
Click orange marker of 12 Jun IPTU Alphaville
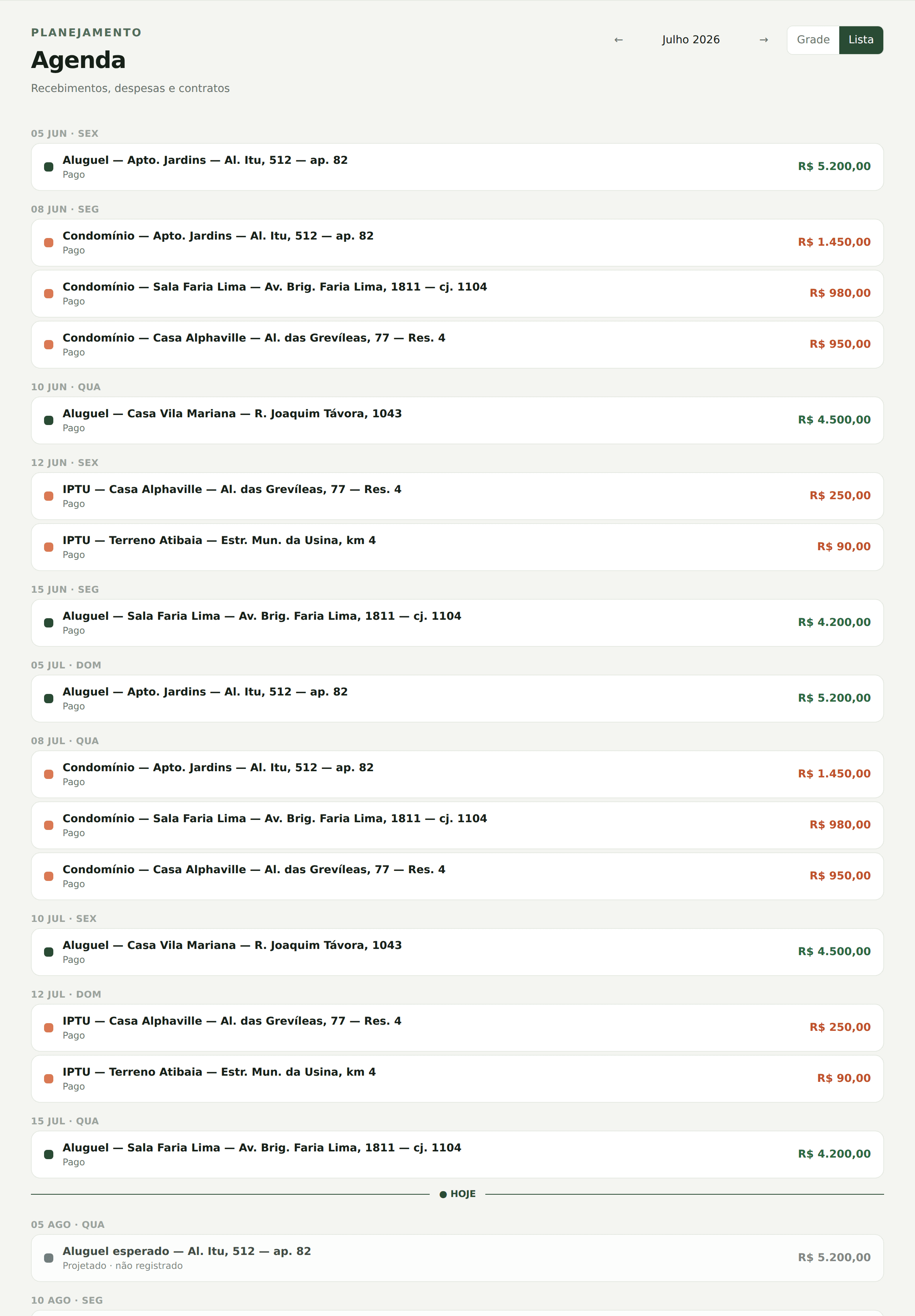tap(49, 496)
